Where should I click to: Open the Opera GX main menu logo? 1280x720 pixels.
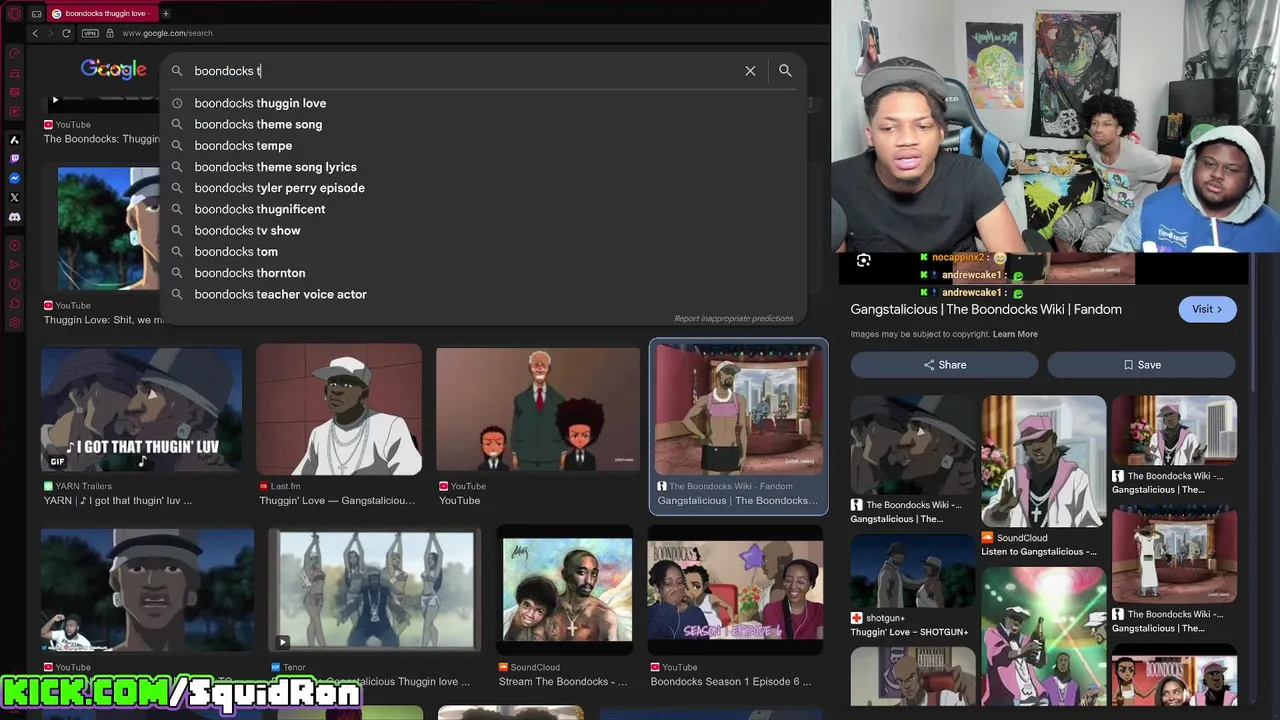coord(14,13)
